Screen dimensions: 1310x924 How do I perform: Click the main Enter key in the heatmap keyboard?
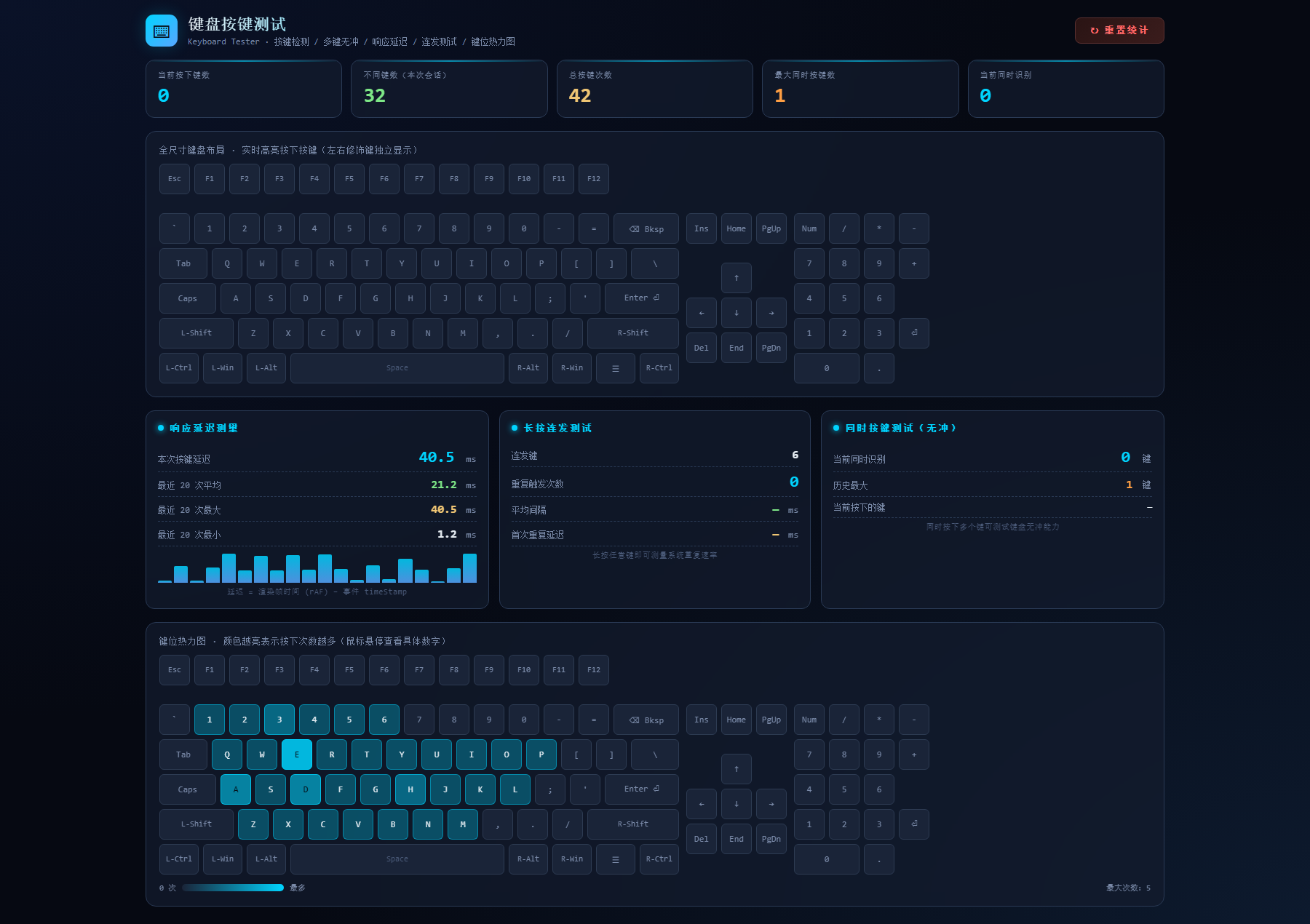coord(642,789)
